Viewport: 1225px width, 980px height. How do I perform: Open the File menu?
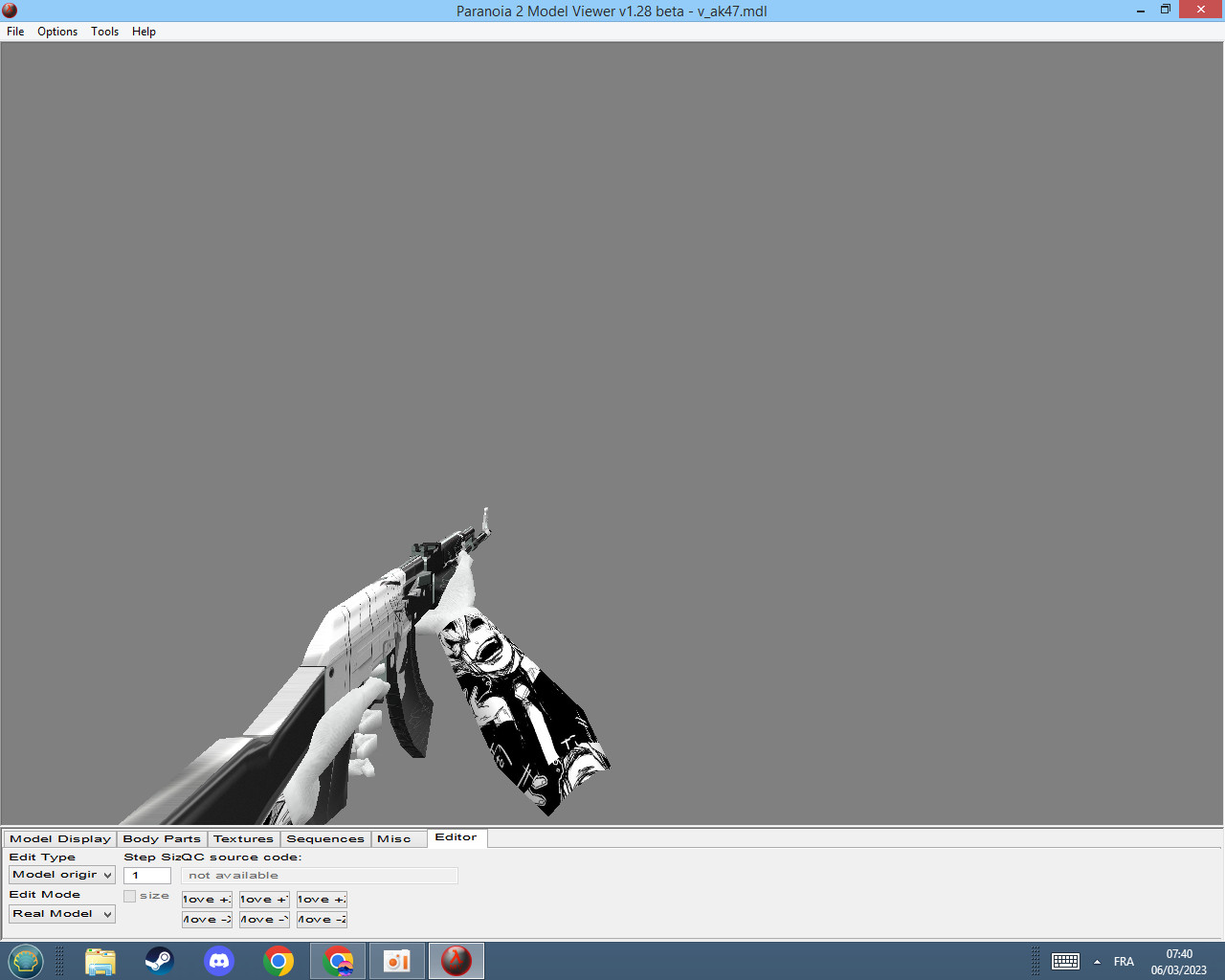click(x=14, y=32)
